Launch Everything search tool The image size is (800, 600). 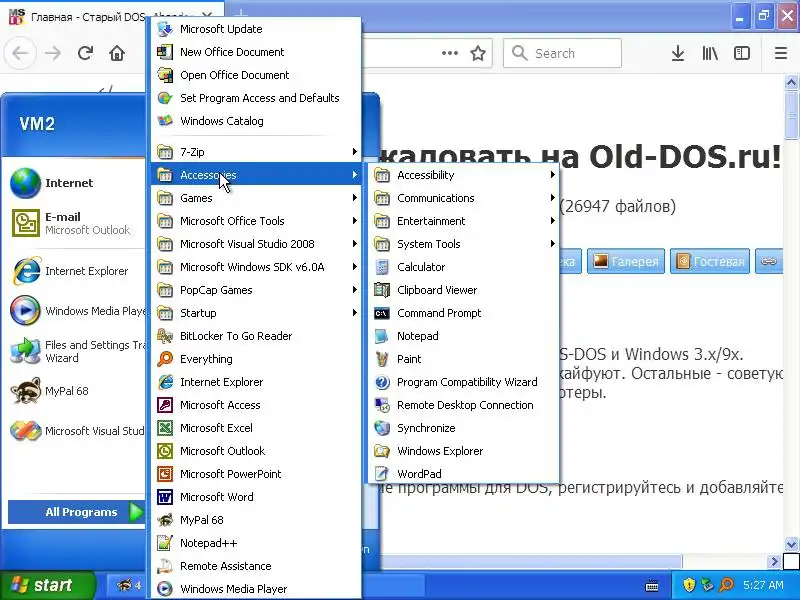(256, 359)
